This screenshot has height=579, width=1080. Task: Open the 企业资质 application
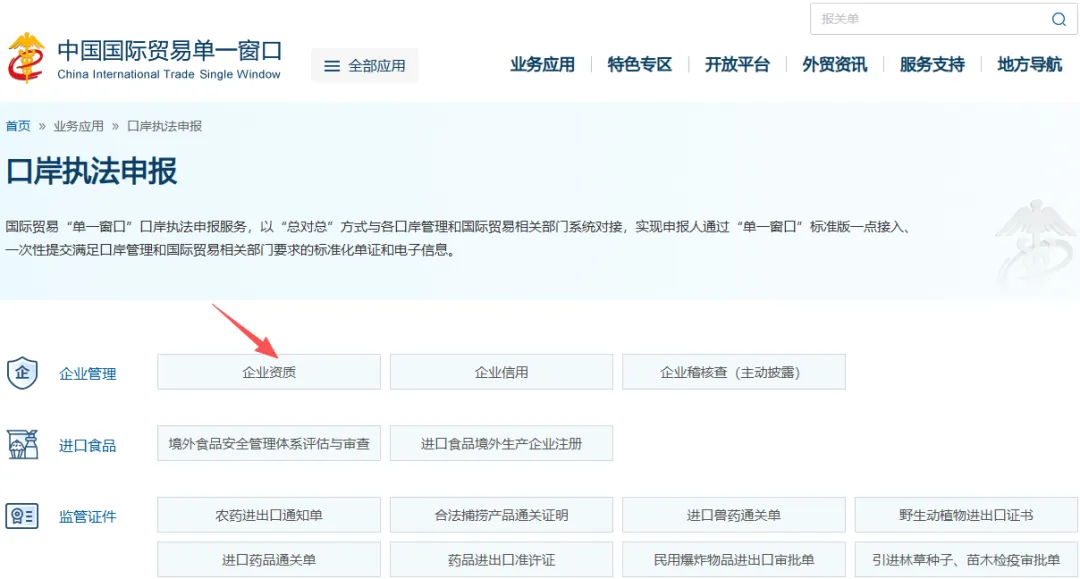tap(269, 372)
